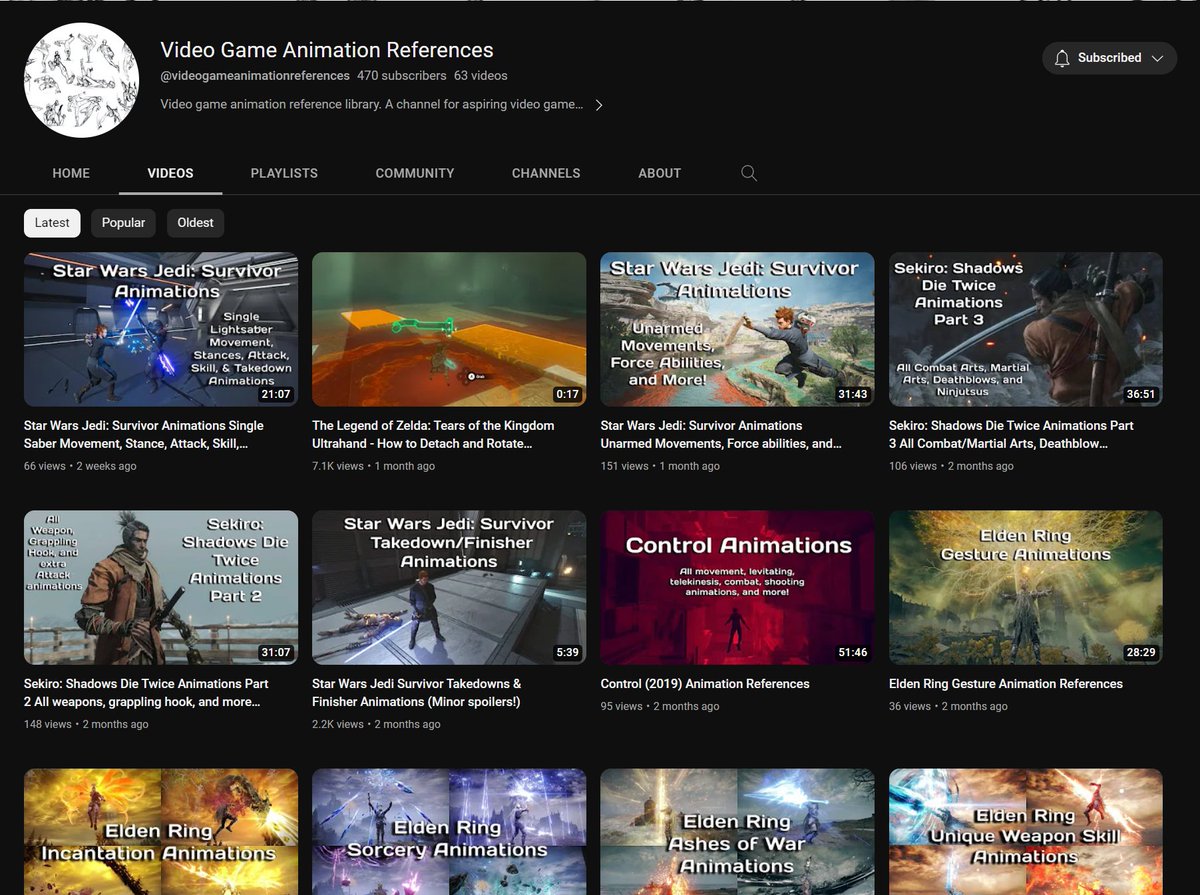This screenshot has height=895, width=1200.
Task: Click title 'The Legend of Zelda: Tears of the Kingdom'
Action: [433, 434]
